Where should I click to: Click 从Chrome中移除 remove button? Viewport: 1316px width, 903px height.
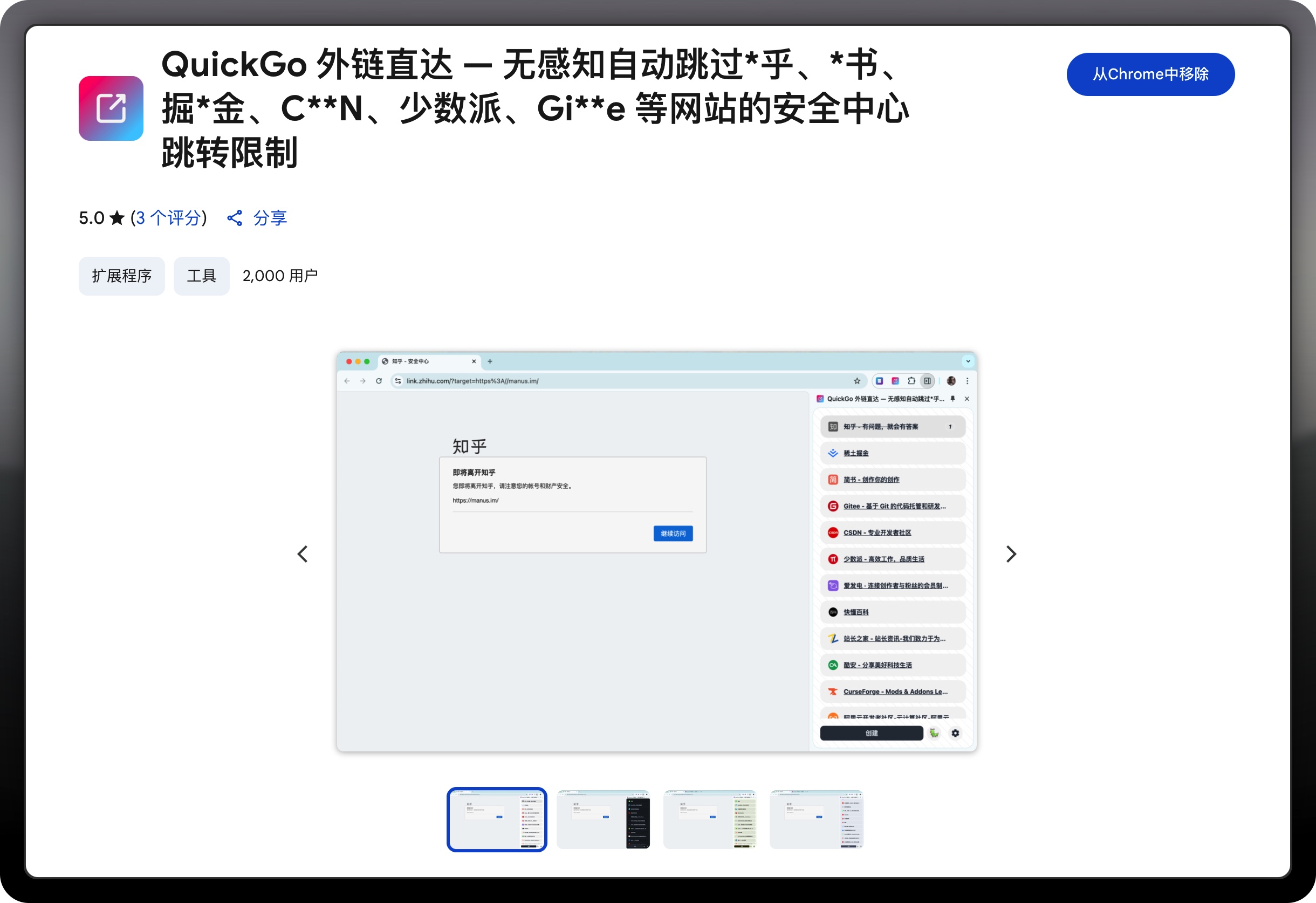[x=1150, y=74]
